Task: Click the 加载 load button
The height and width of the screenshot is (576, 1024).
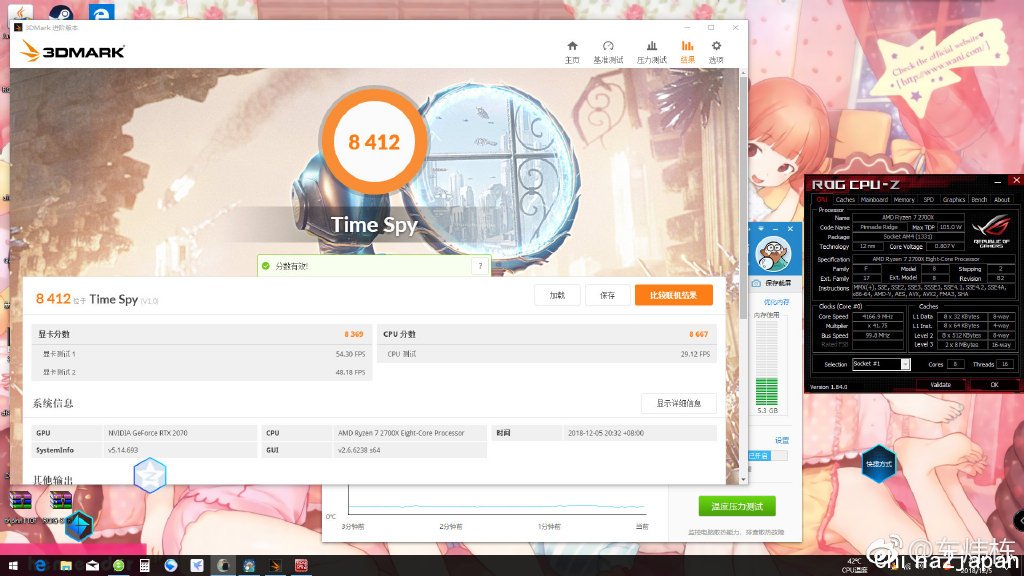Action: pyautogui.click(x=557, y=295)
